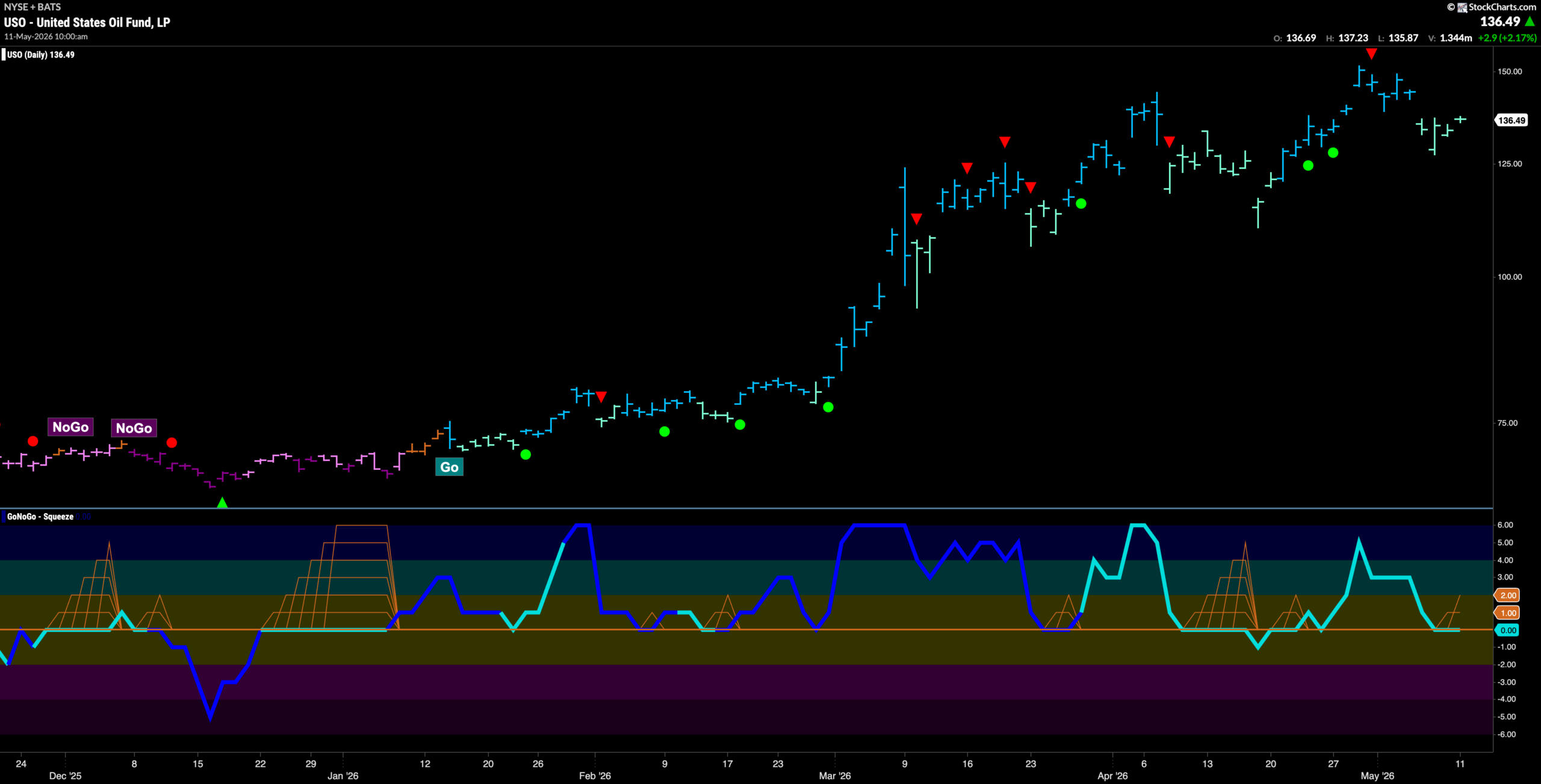
Task: Click the green +2.9 (+2.17%) change
Action: 1507,38
